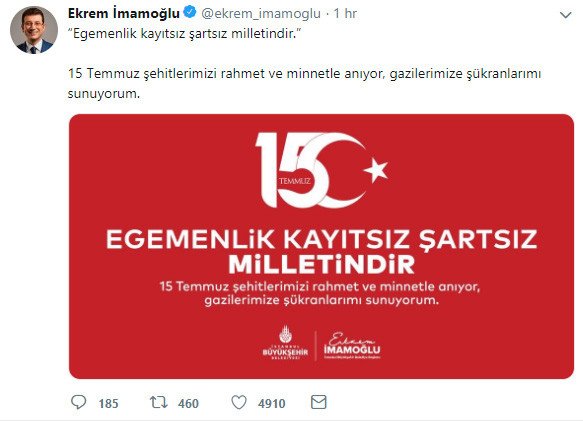Open Ekrem İmamoğlu's profile picture
The width and height of the screenshot is (583, 427).
click(34, 30)
